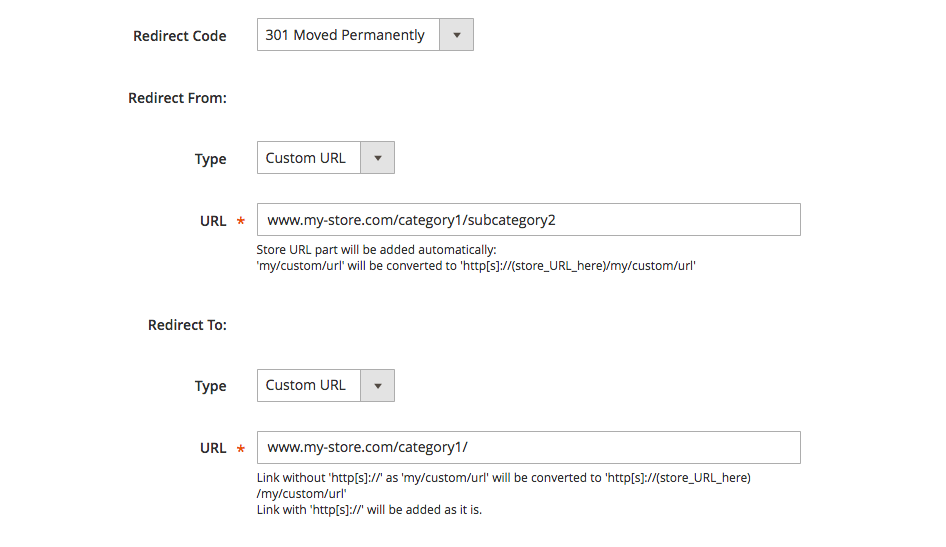Image resolution: width=946 pixels, height=547 pixels.
Task: Click the Type label under Redirect From
Action: pos(211,159)
